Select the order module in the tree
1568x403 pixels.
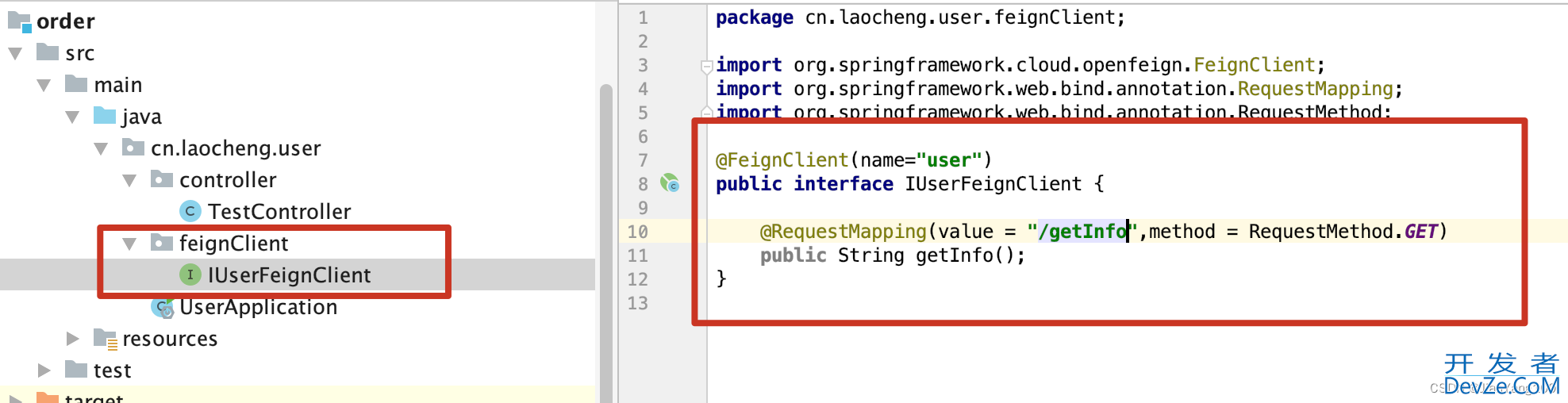[66, 21]
